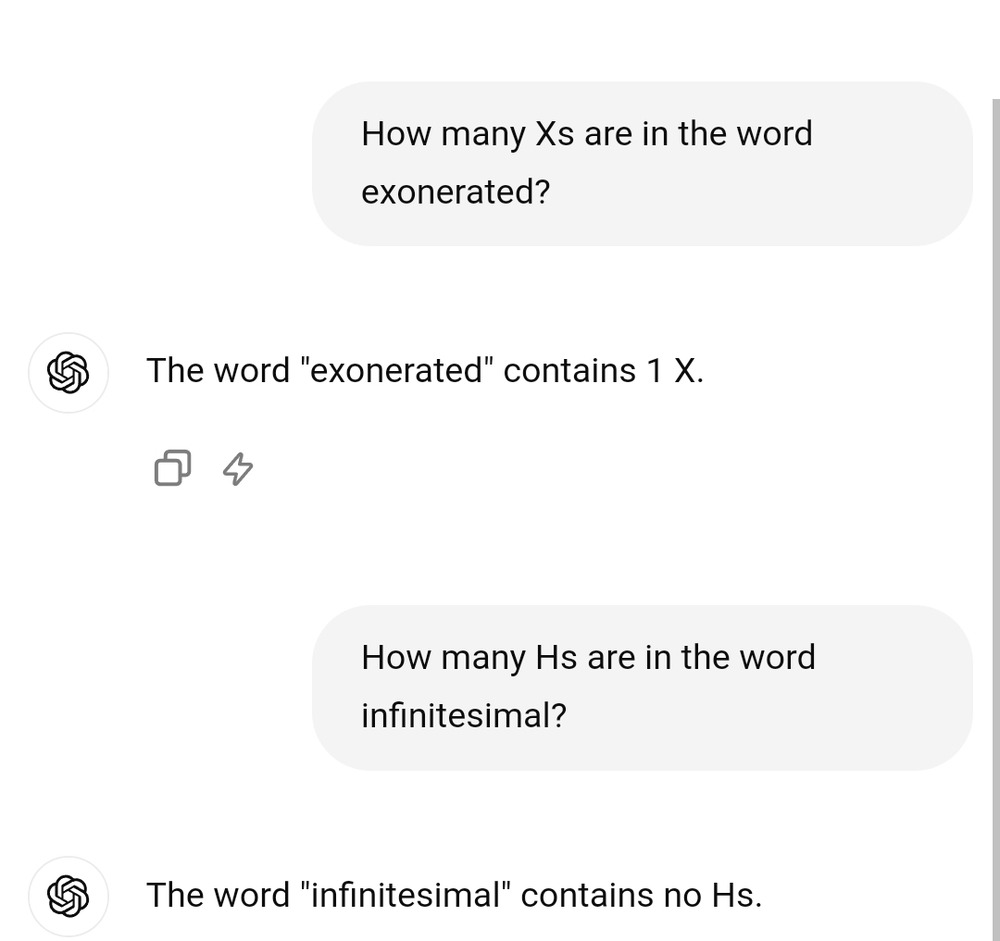Click 'How many' in the first question bubble
This screenshot has width=1000, height=941.
443,134
